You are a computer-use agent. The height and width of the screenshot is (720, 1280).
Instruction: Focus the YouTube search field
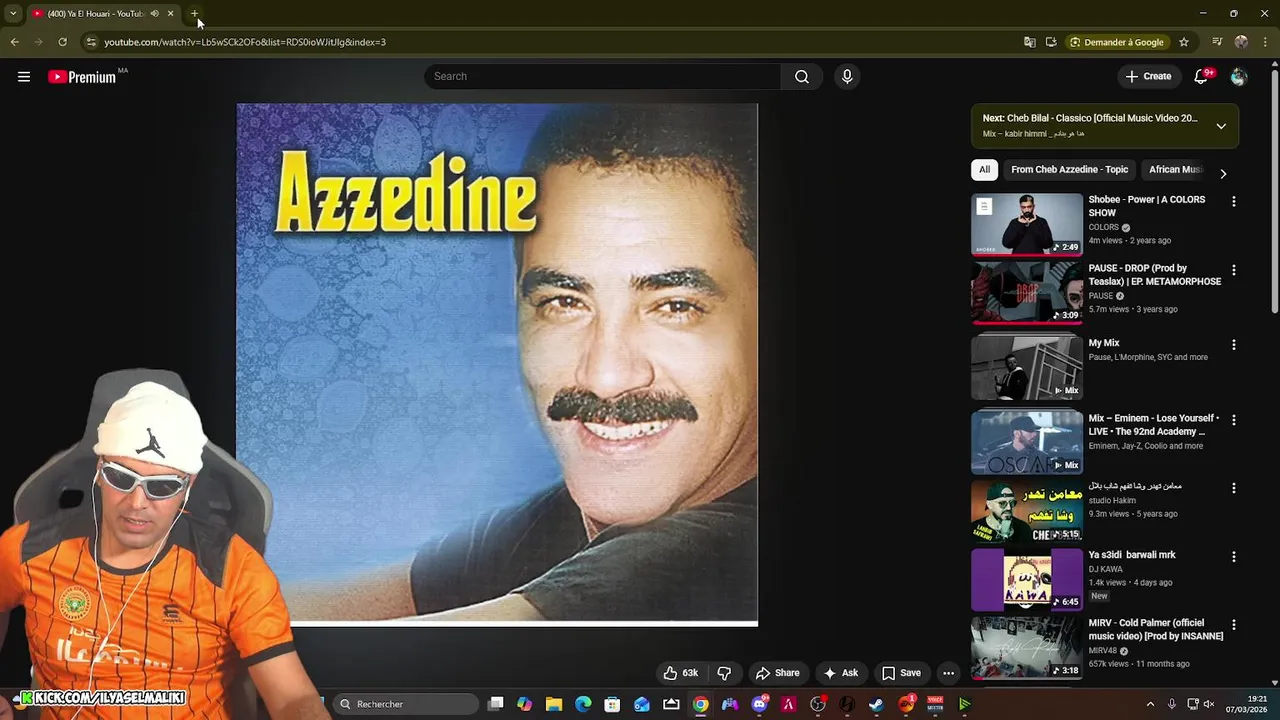click(603, 76)
